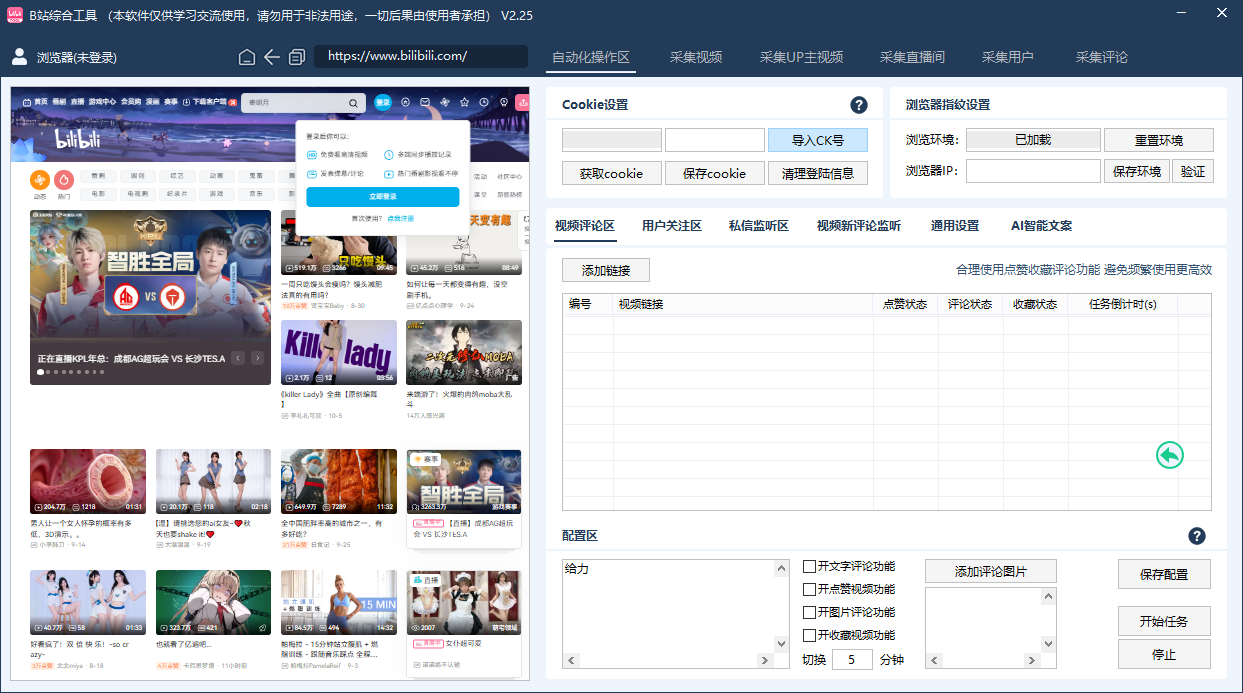1243x693 pixels.
Task: Click the comment text box scroll-right arrow
Action: click(x=767, y=661)
